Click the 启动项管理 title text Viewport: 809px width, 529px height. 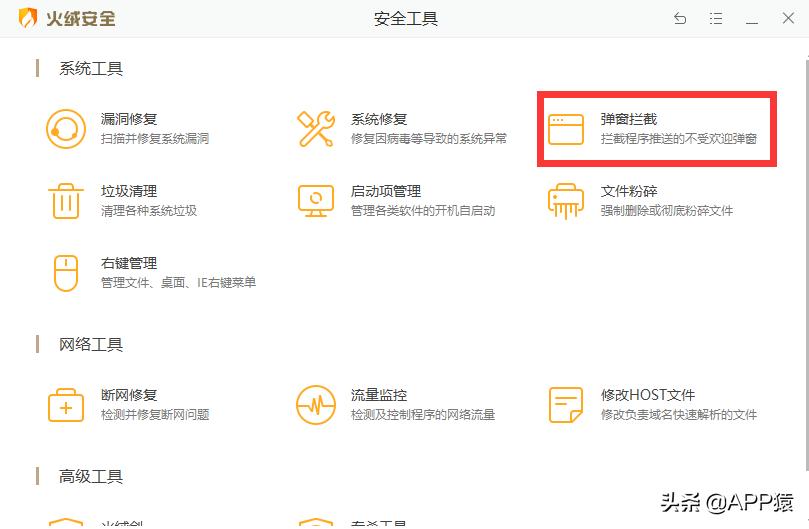pyautogui.click(x=386, y=191)
